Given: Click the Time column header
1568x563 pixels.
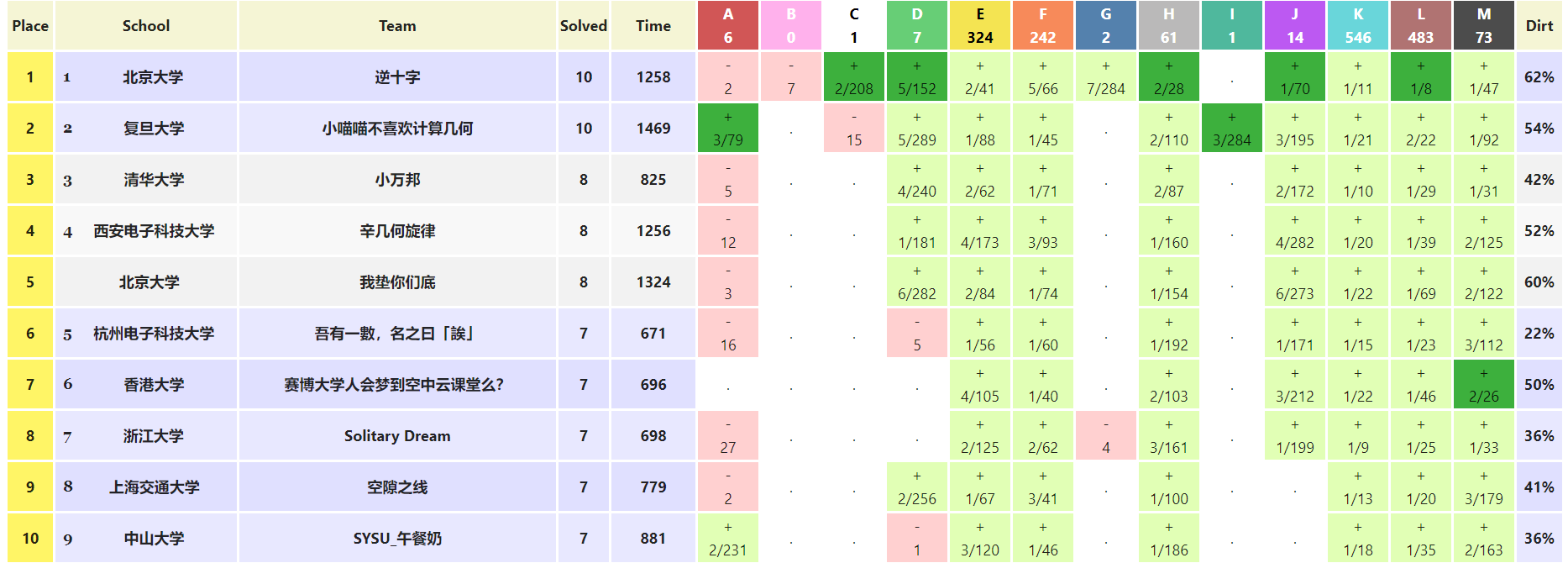Looking at the screenshot, I should (x=653, y=25).
